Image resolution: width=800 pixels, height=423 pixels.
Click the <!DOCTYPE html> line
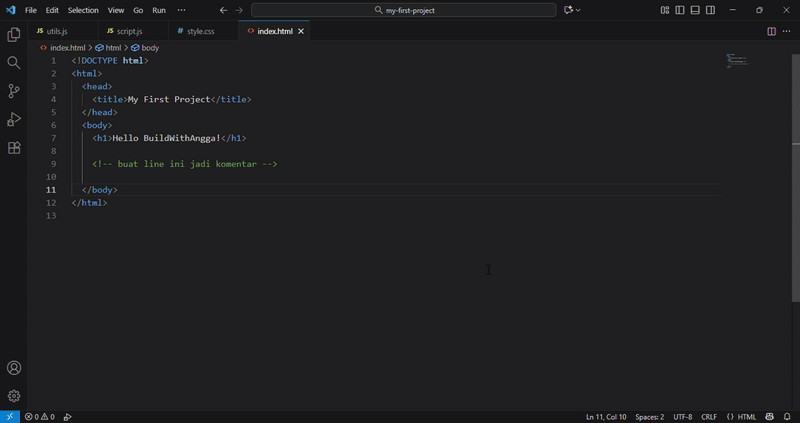pos(110,60)
